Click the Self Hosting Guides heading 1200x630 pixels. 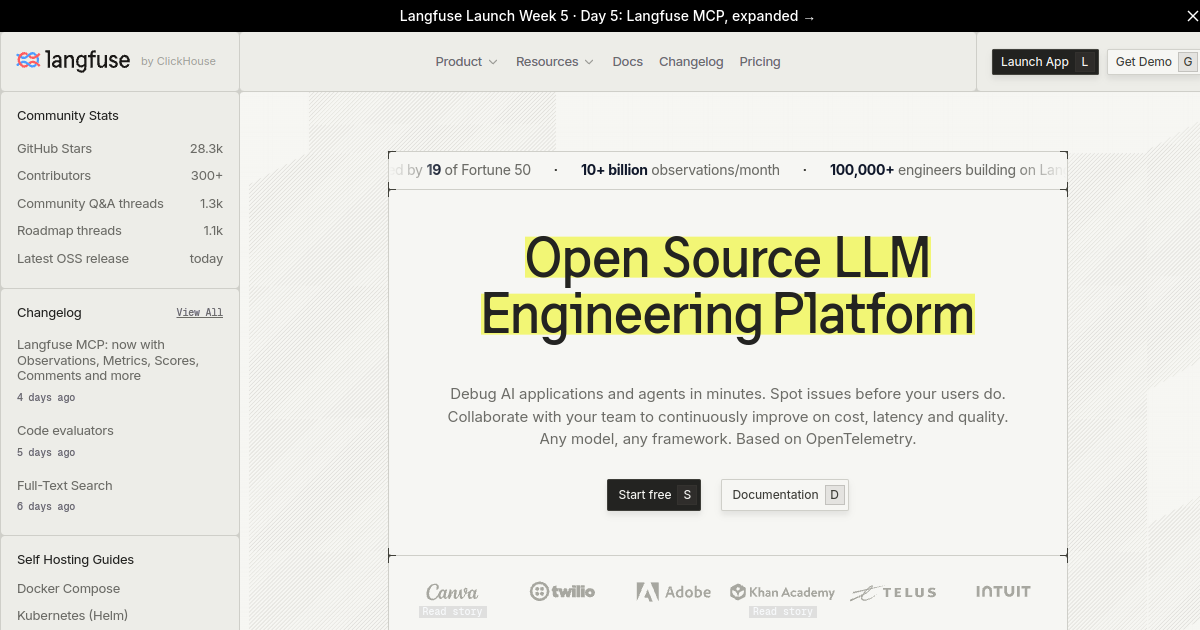coord(75,560)
